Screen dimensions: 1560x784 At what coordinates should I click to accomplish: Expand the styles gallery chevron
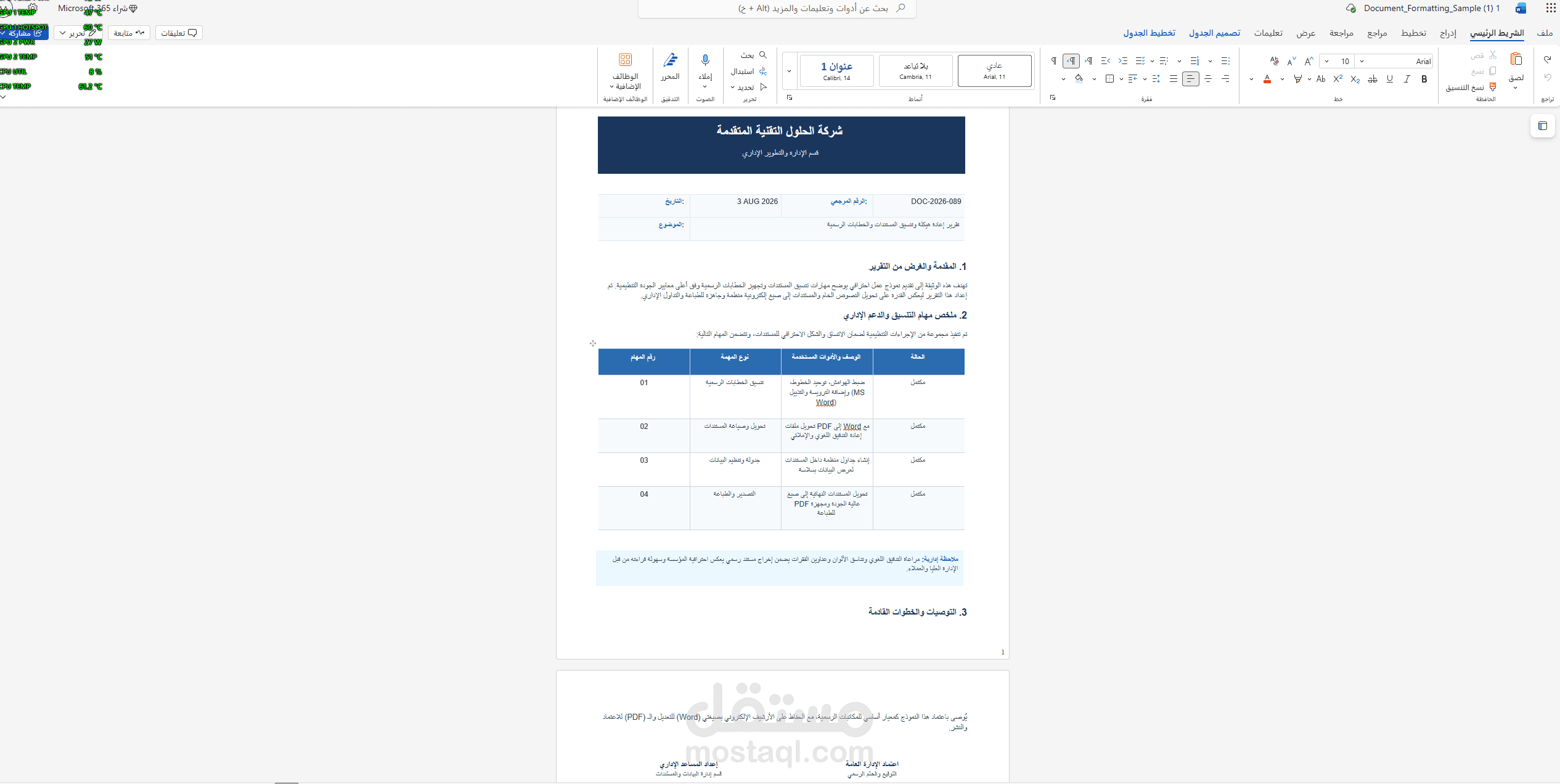(x=789, y=71)
